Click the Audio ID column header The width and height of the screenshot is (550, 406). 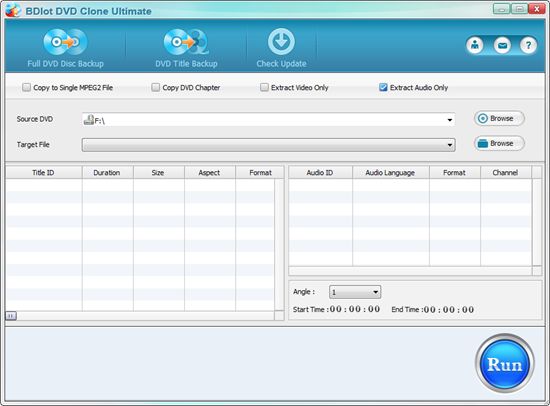[x=320, y=173]
